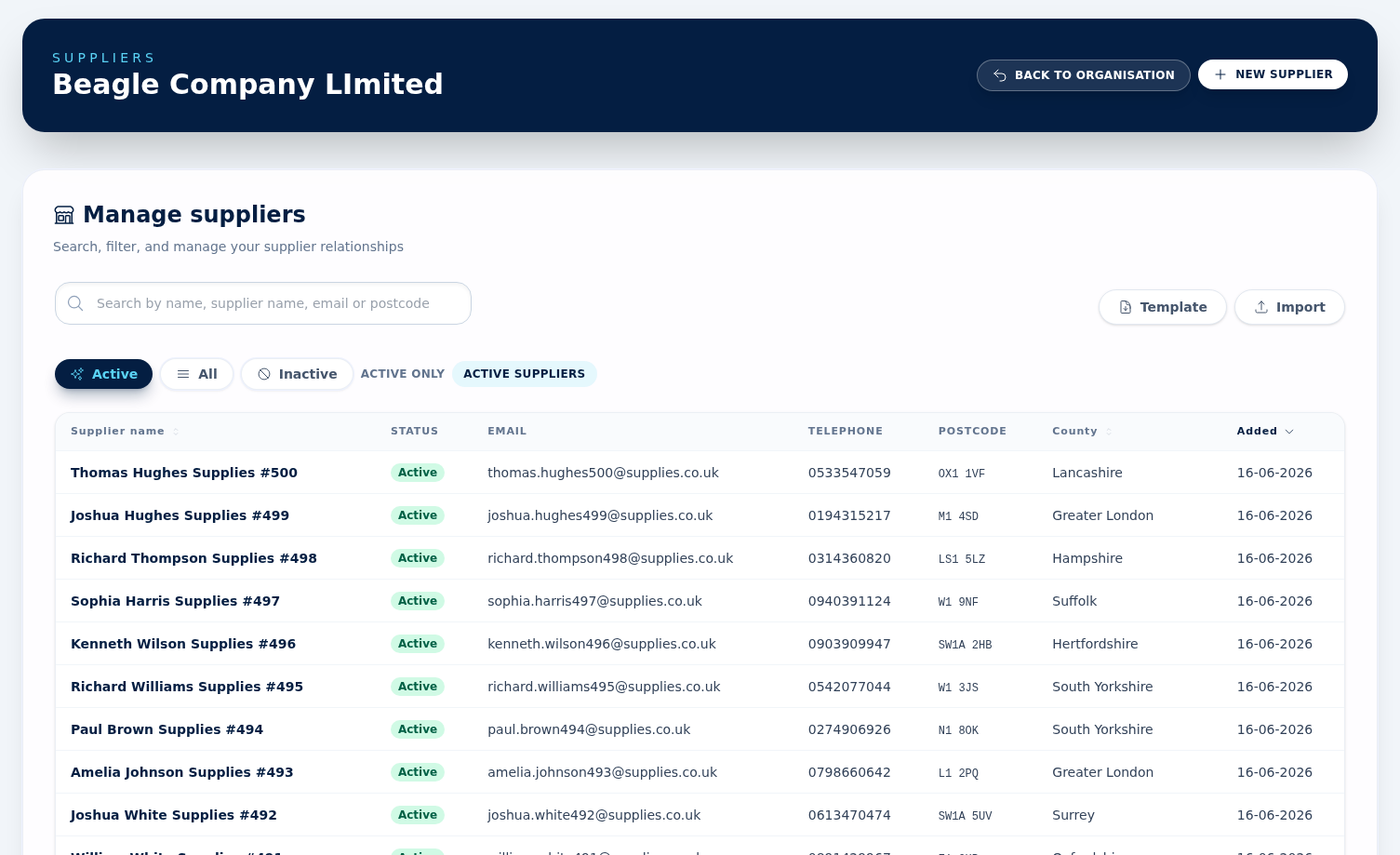Click the plus icon in New Supplier
The width and height of the screenshot is (1400, 855).
(1220, 74)
